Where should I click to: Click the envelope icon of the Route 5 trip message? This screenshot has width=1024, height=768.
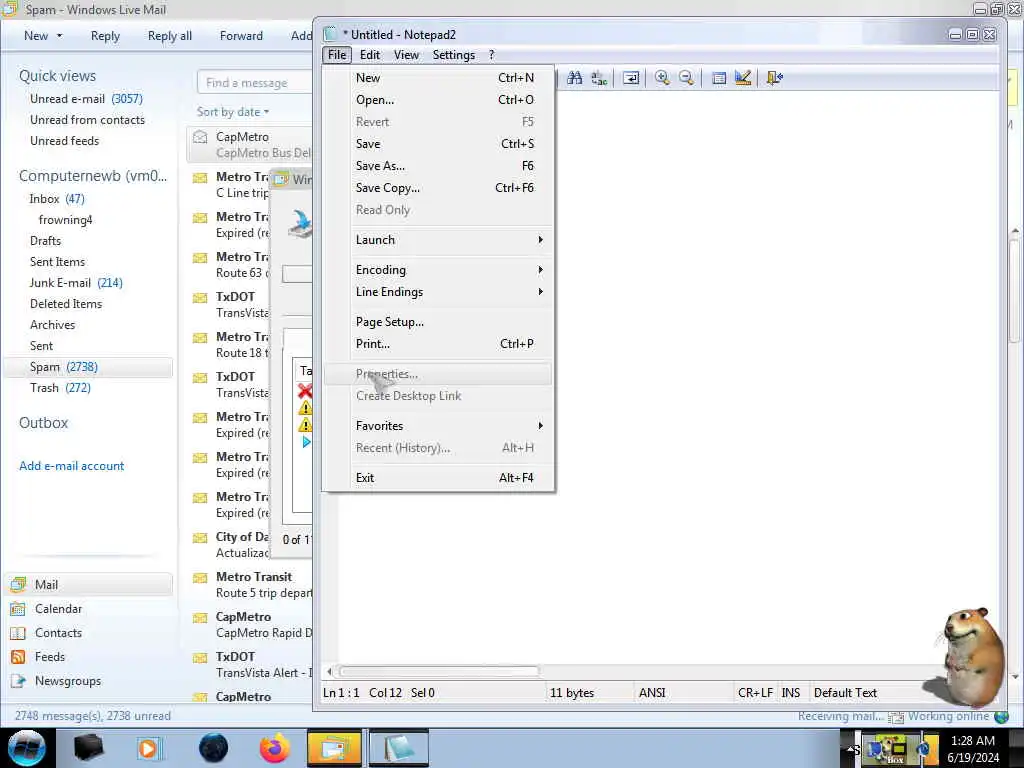coord(200,578)
